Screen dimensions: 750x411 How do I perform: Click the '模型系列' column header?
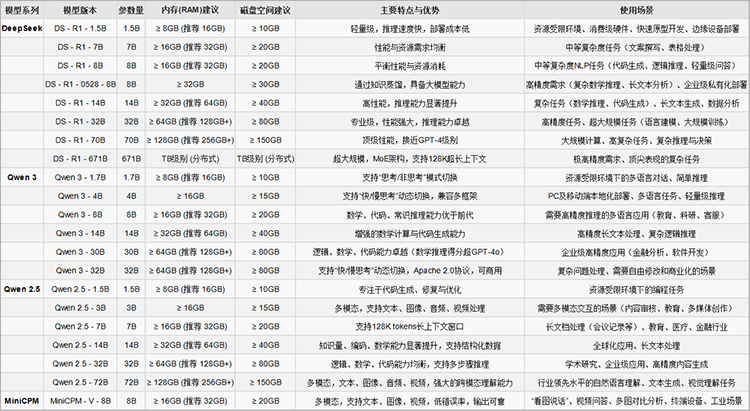click(22, 10)
